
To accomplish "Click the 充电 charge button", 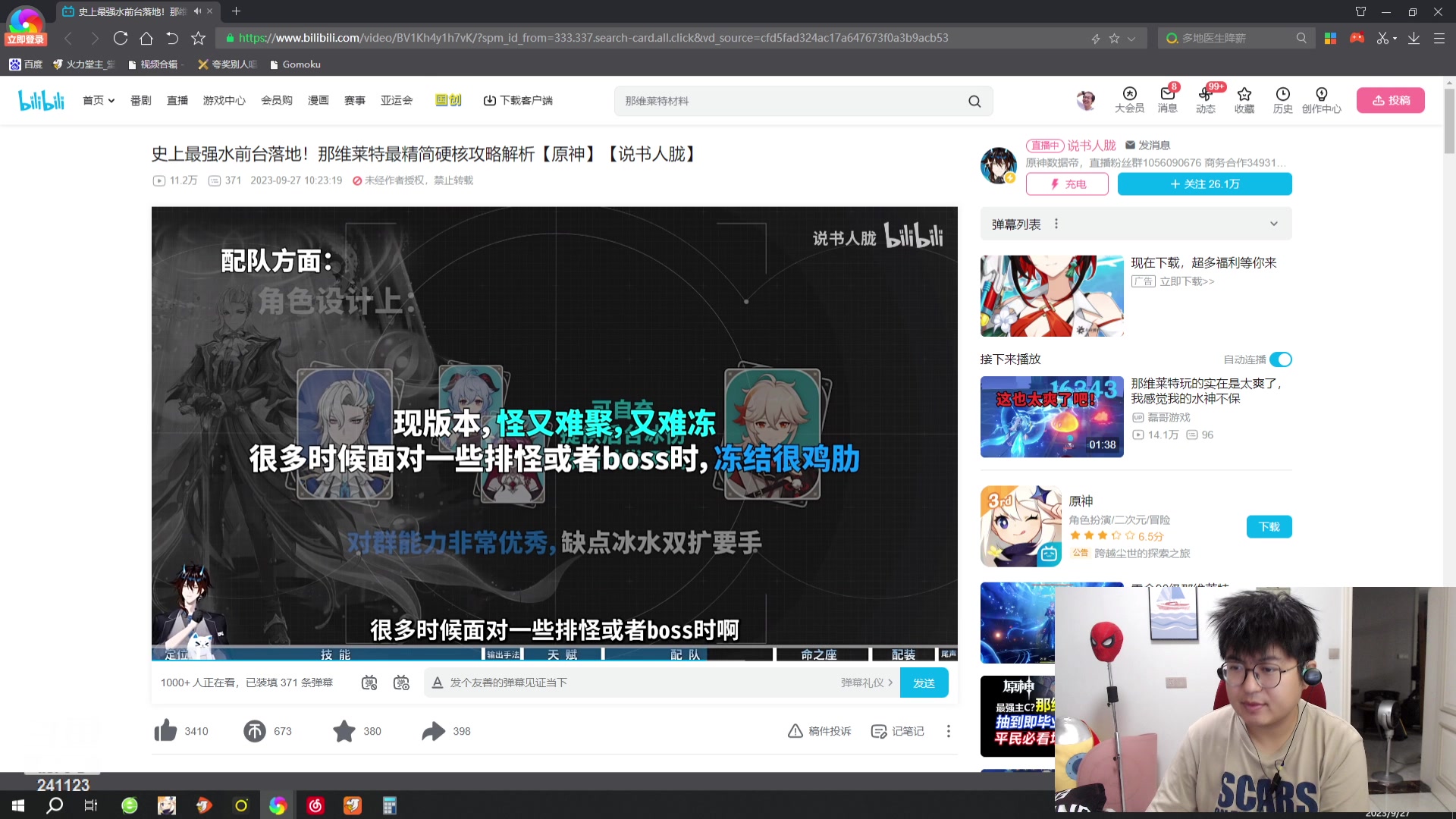I will tap(1067, 184).
